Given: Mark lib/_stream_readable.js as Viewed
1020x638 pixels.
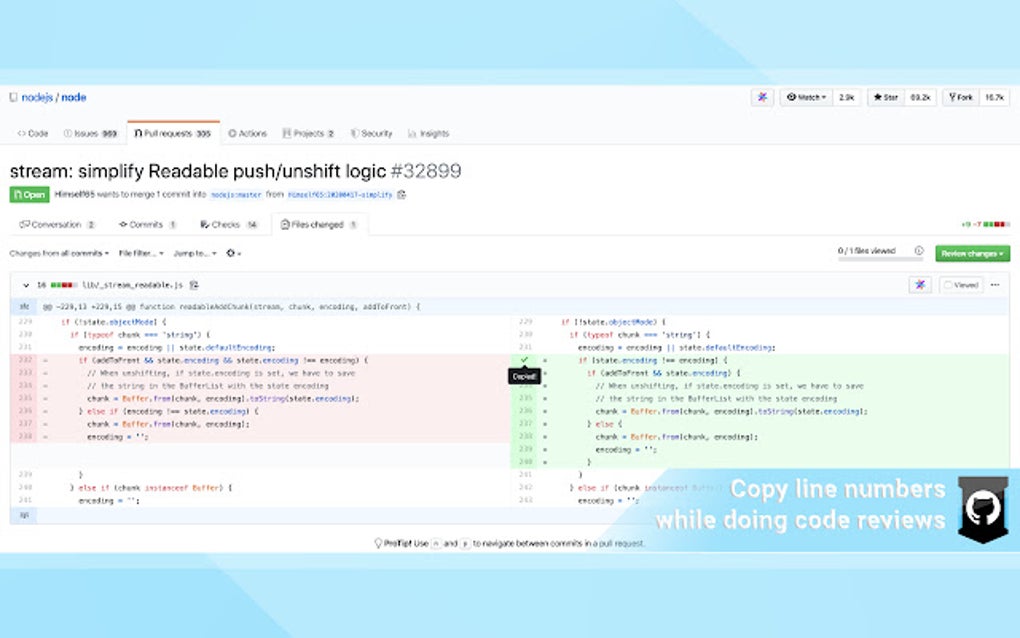Looking at the screenshot, I should [963, 285].
